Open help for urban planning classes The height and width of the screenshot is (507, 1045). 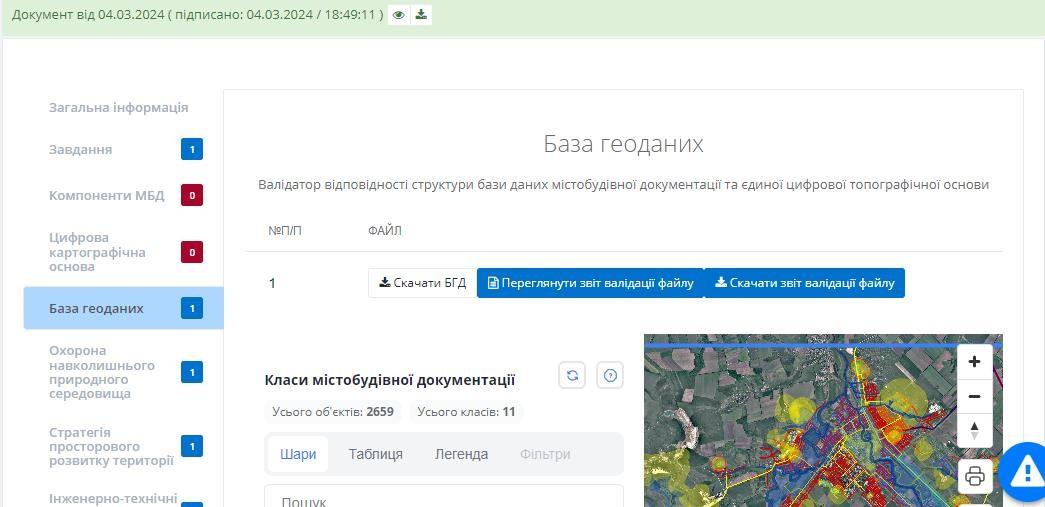click(610, 376)
